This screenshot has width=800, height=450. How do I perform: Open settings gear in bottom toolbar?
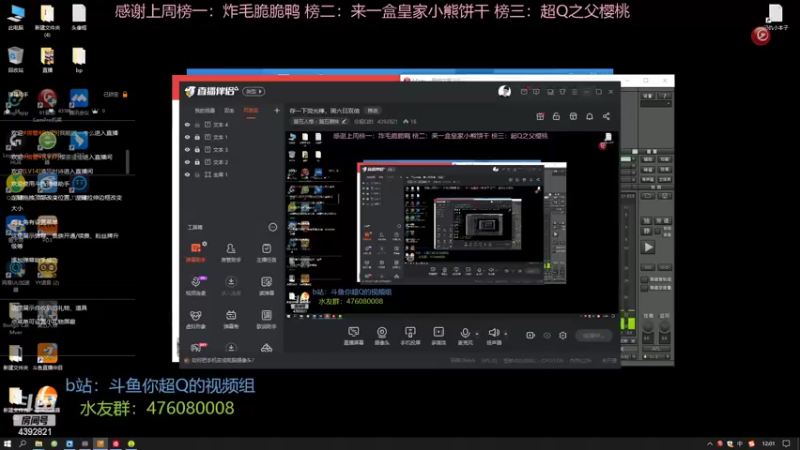tap(563, 335)
